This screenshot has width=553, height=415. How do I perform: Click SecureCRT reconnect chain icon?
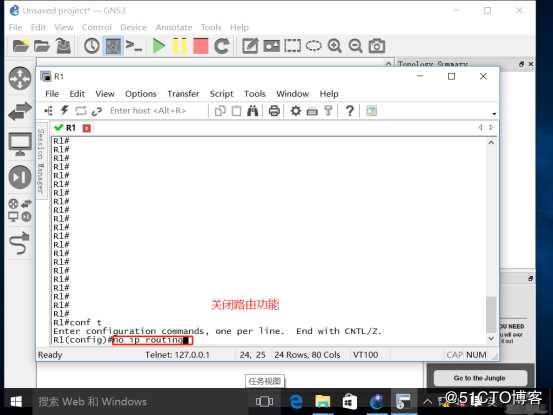(x=97, y=111)
